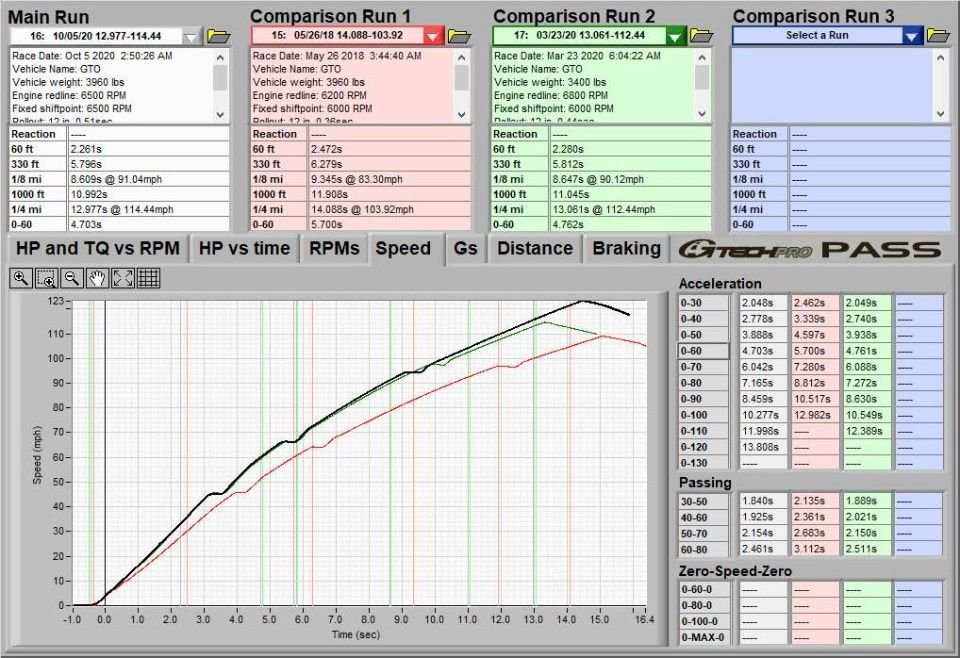Click the fit-to-window arrows icon
The image size is (960, 658).
pyautogui.click(x=123, y=279)
